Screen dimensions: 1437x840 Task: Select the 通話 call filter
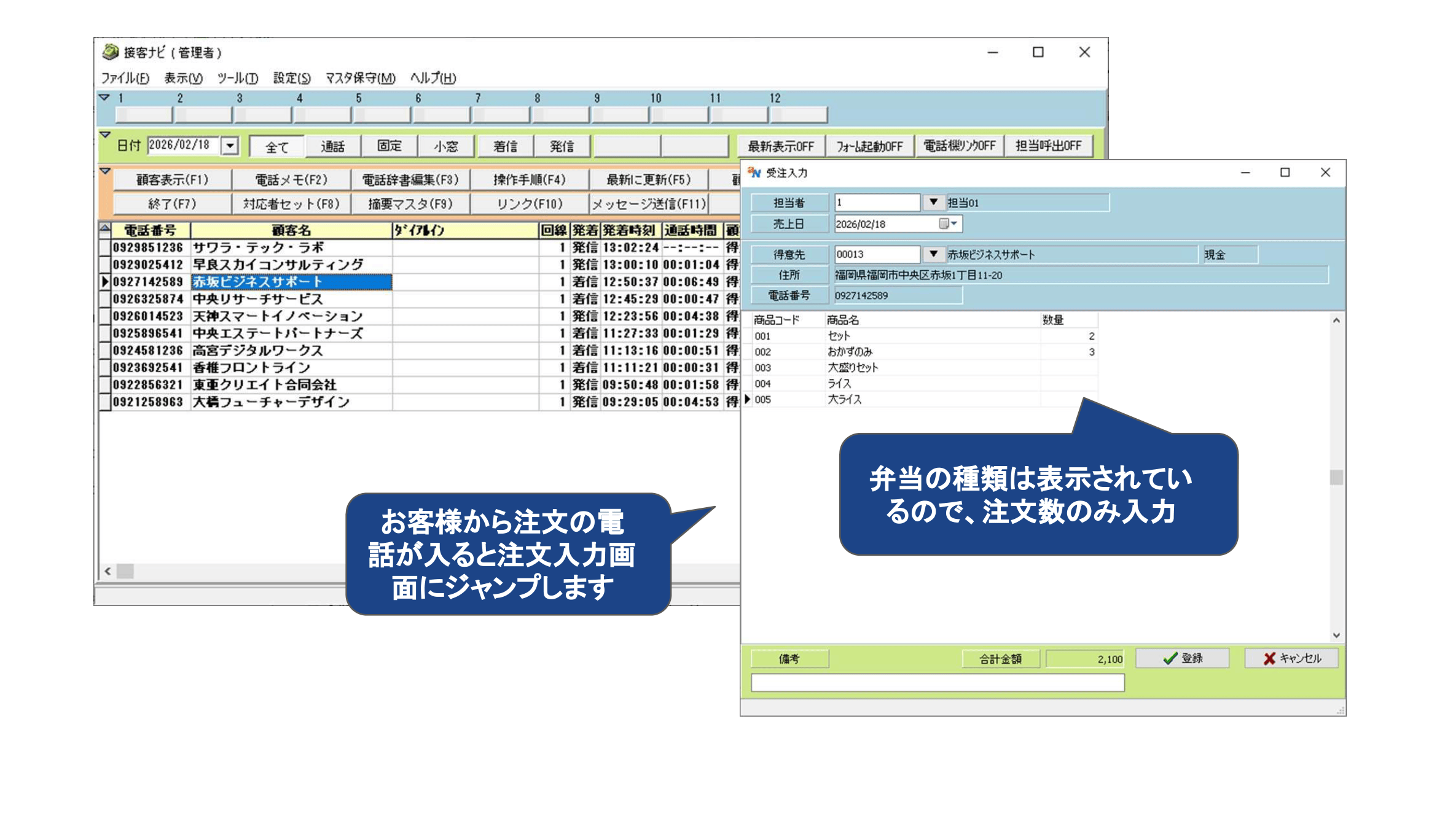(332, 146)
